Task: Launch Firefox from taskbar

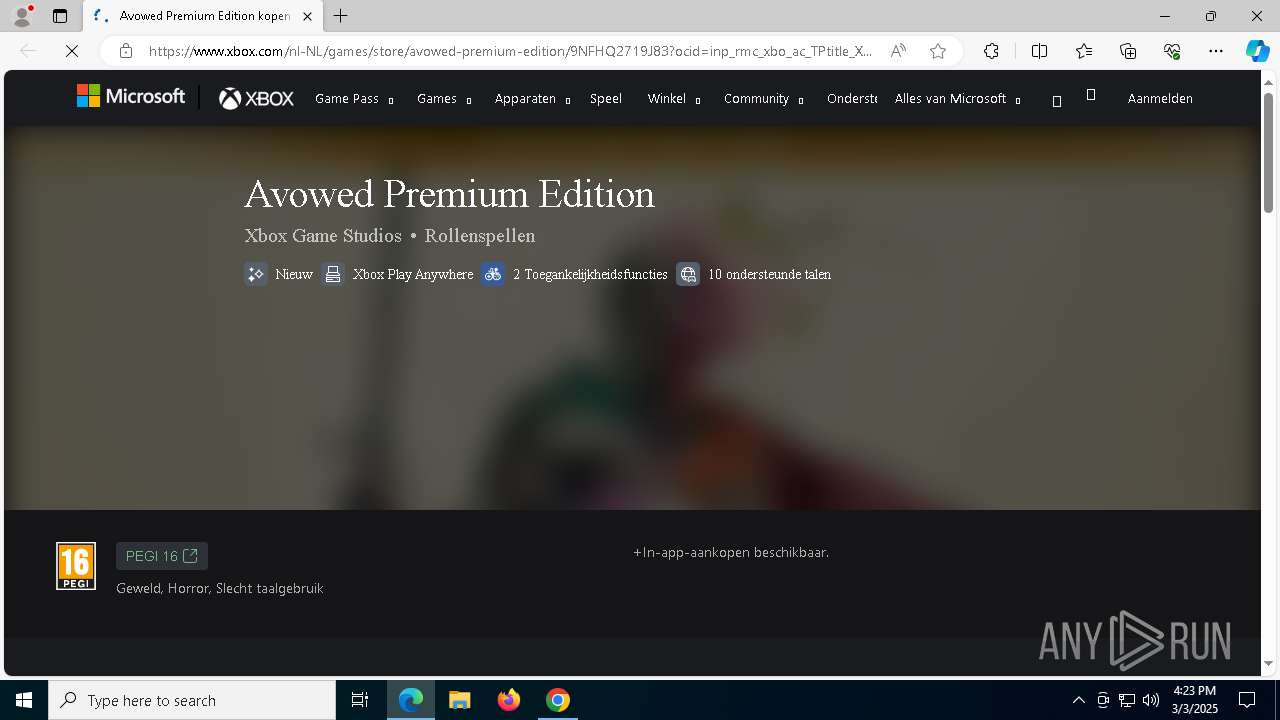Action: [x=509, y=700]
